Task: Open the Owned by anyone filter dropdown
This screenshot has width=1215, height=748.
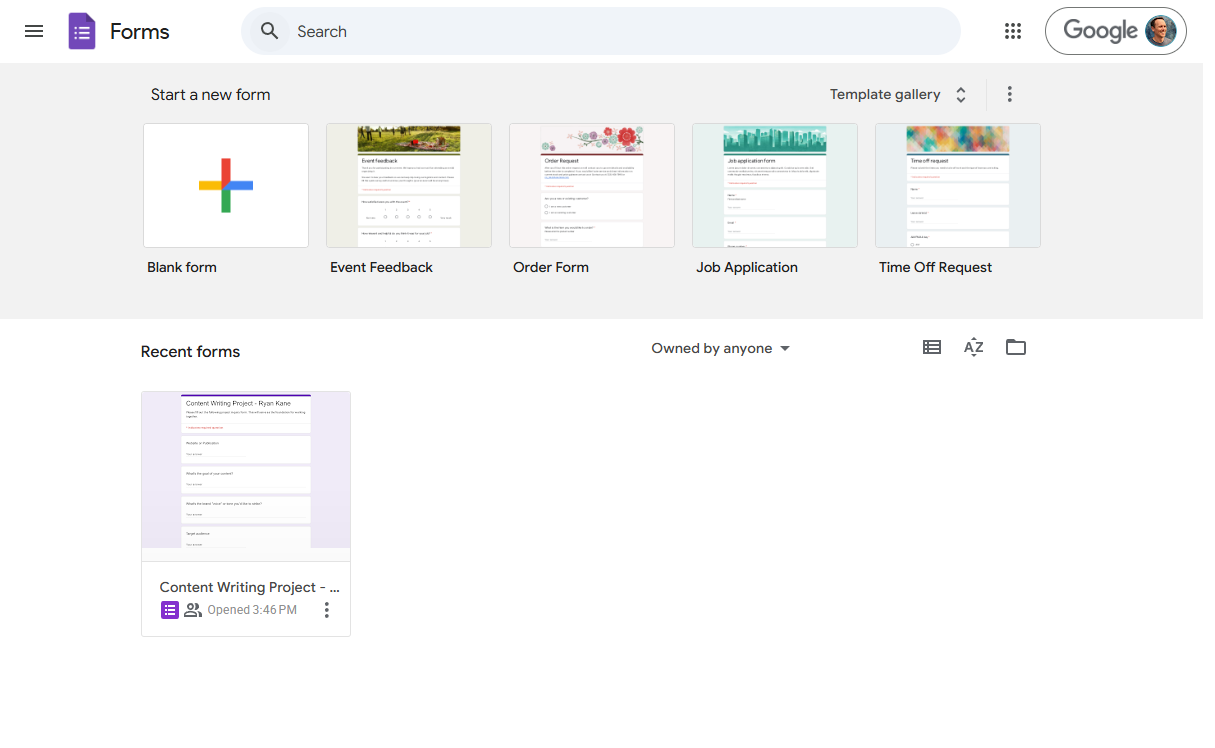Action: [x=720, y=348]
